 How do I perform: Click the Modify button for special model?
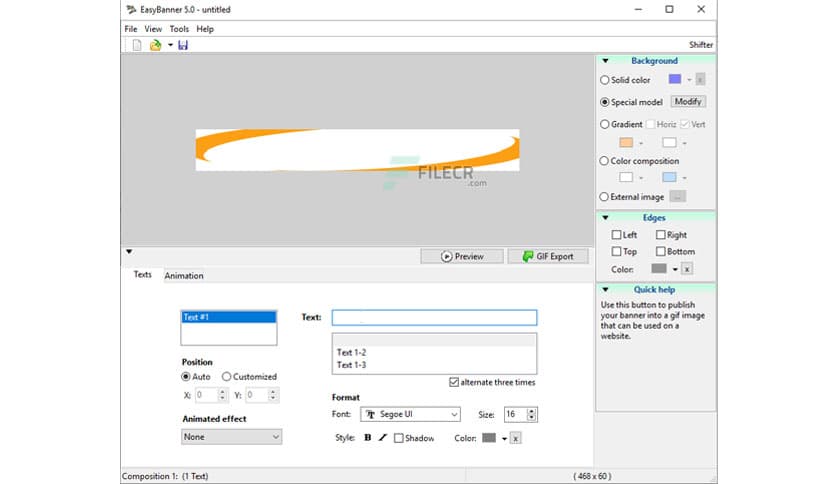tap(688, 101)
